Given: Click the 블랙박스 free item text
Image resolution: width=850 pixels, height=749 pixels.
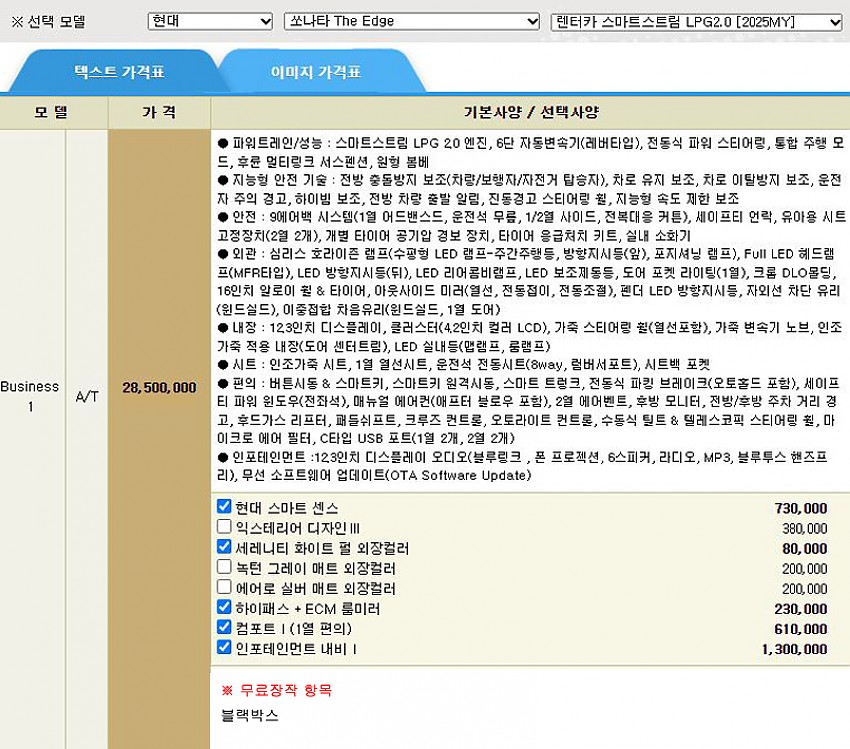Looking at the screenshot, I should (249, 715).
